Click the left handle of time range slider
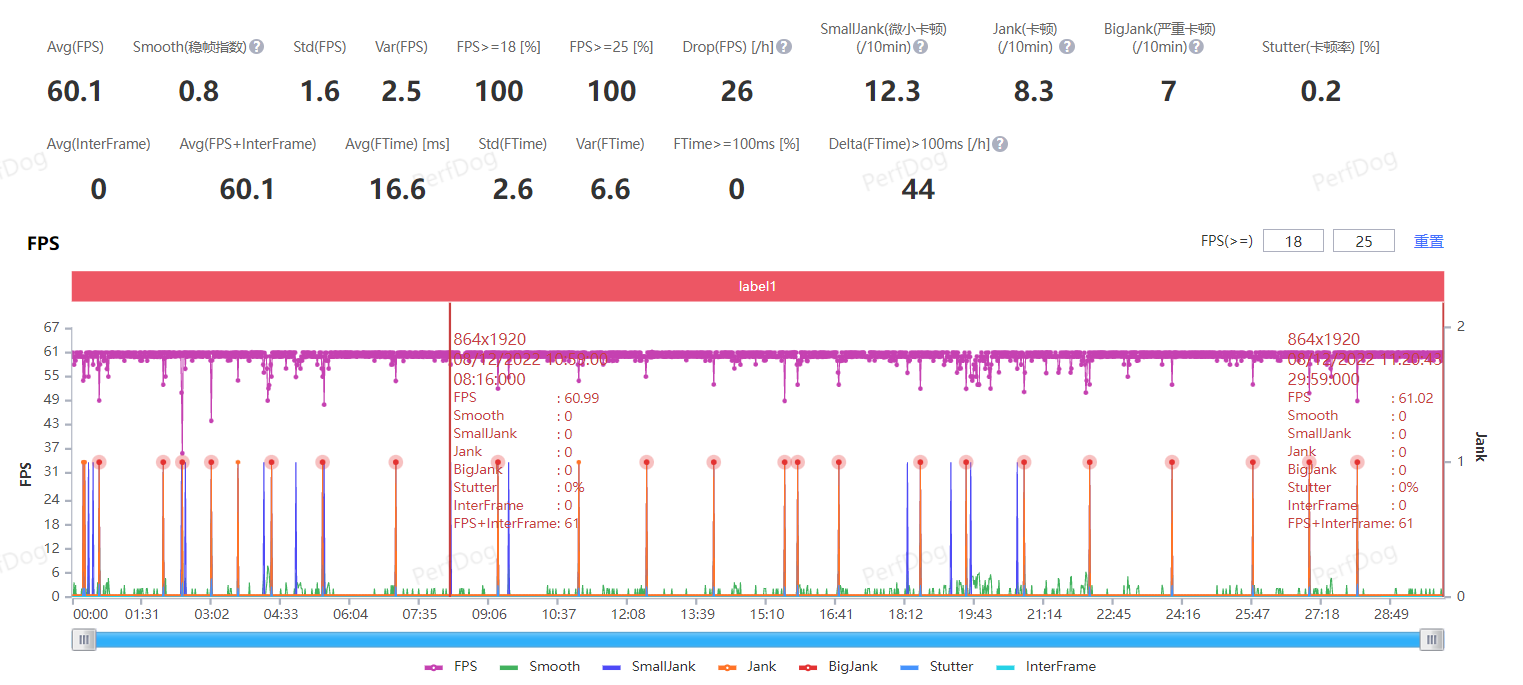The width and height of the screenshot is (1523, 685). point(84,640)
